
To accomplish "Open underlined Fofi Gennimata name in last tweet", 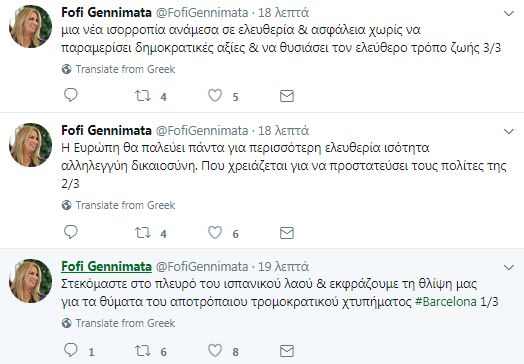I will click(107, 266).
